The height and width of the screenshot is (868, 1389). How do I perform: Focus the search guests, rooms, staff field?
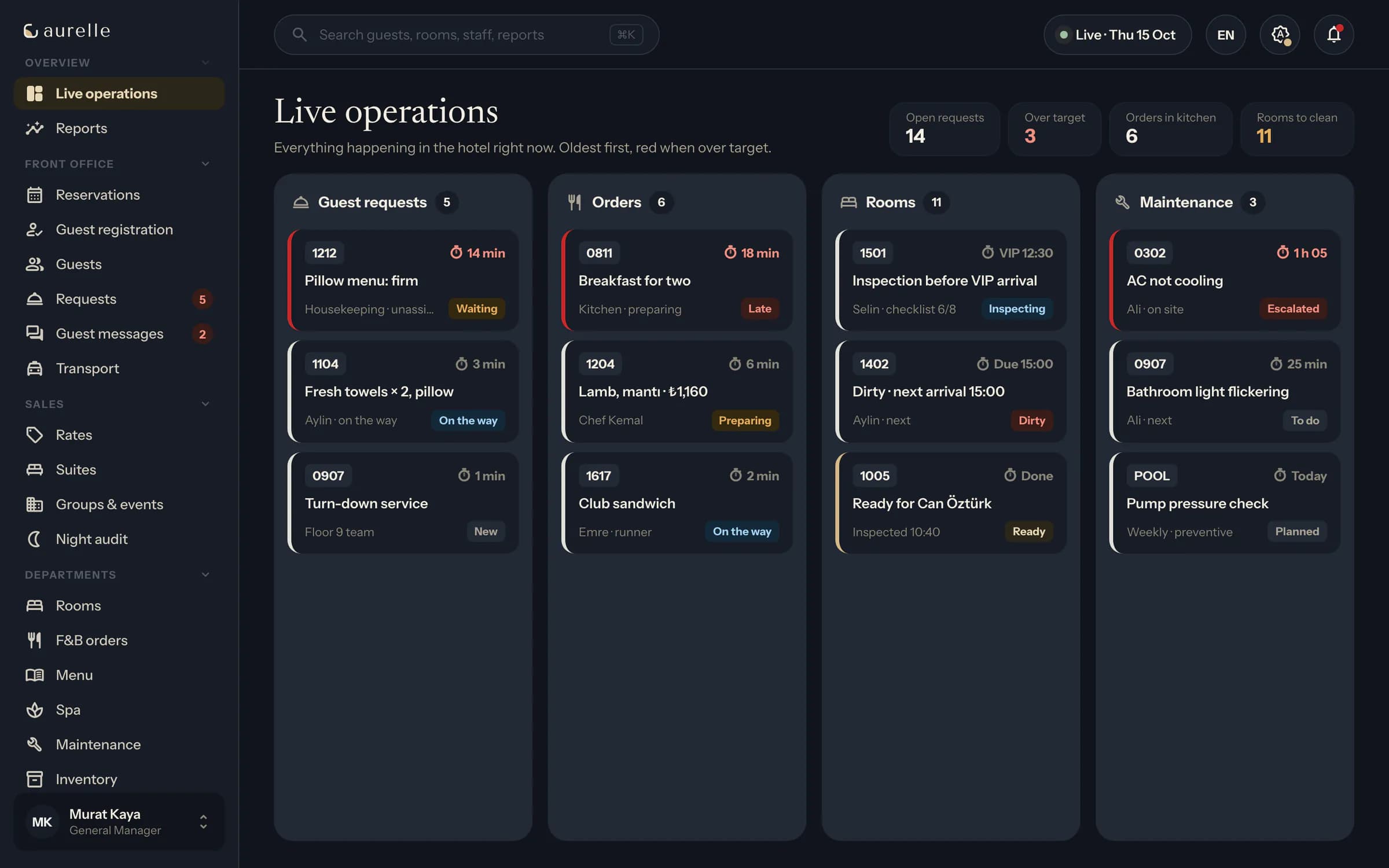[x=466, y=35]
